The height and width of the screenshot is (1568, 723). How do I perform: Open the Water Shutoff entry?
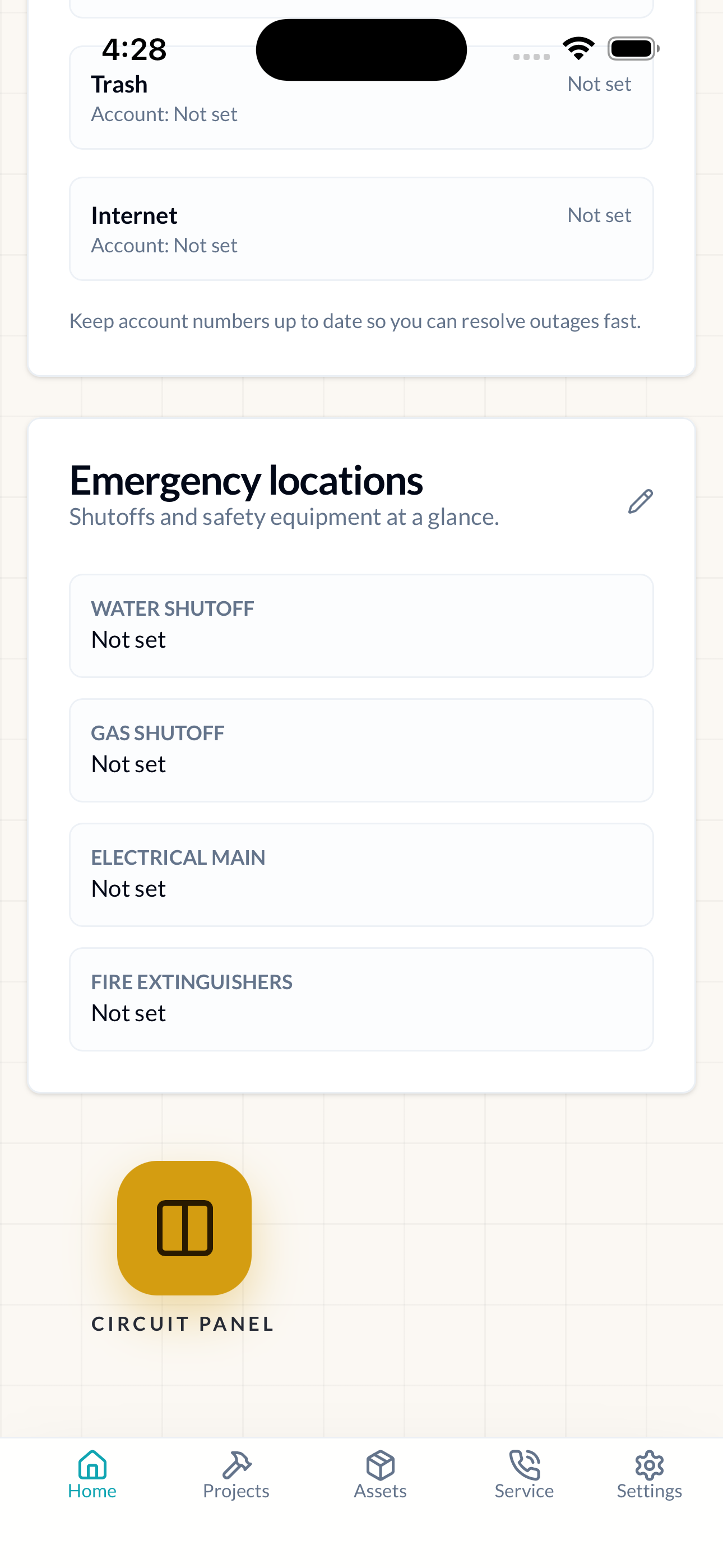(361, 625)
